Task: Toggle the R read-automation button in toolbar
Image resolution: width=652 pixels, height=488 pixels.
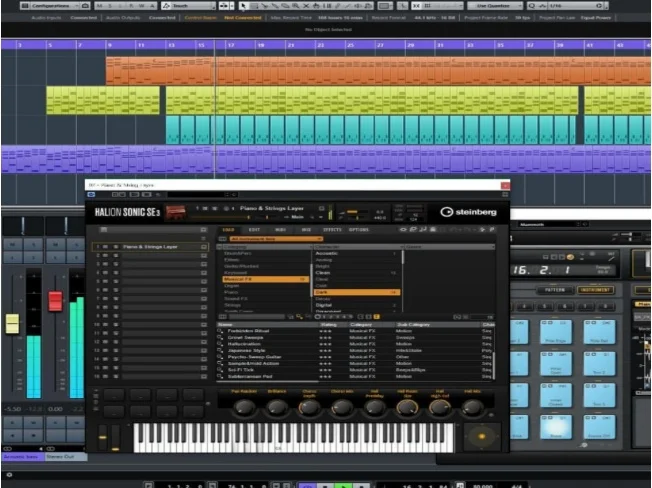Action: pos(131,6)
